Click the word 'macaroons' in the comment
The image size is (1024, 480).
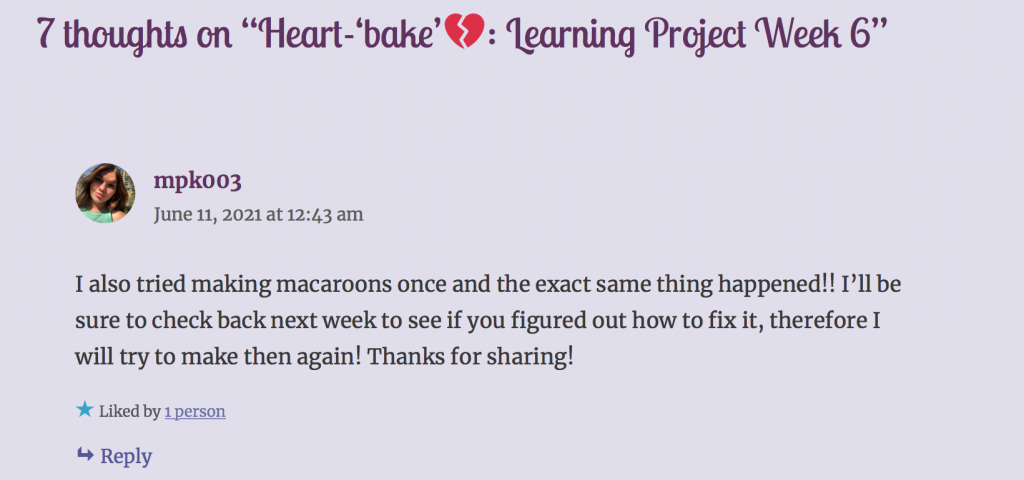(334, 285)
